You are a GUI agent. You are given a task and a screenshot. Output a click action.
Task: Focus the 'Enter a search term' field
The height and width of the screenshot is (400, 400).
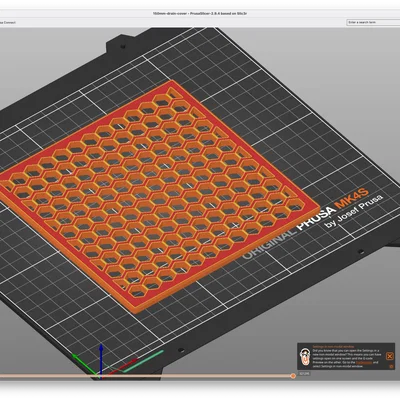373,22
